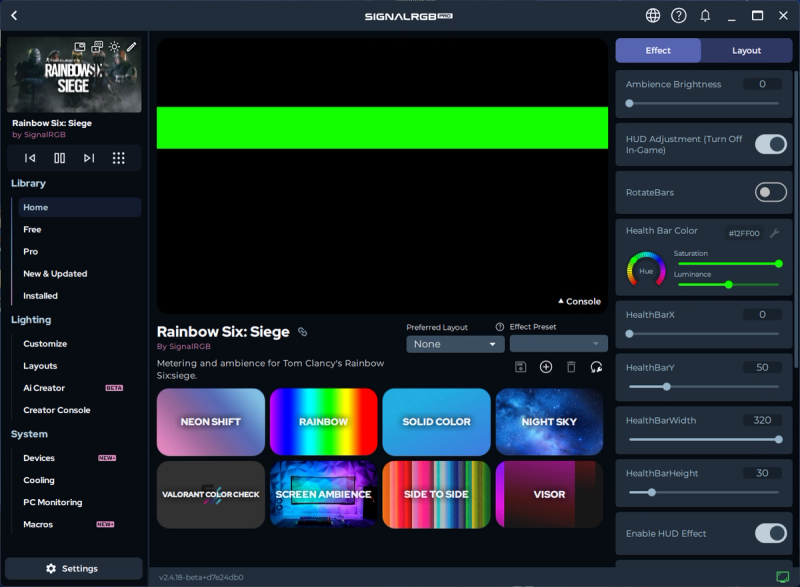Select the Screen Ambience effect tile

pos(323,494)
